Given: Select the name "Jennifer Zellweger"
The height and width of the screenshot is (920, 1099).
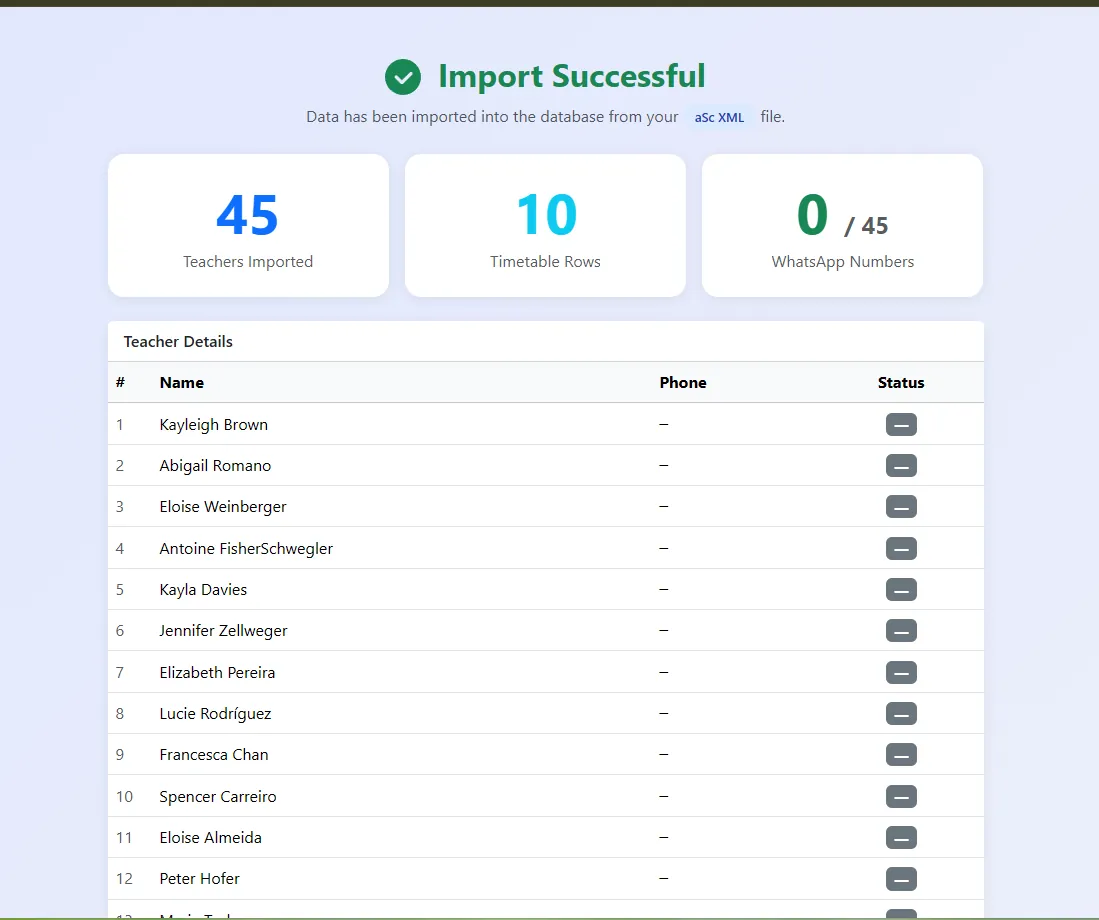Looking at the screenshot, I should (224, 631).
